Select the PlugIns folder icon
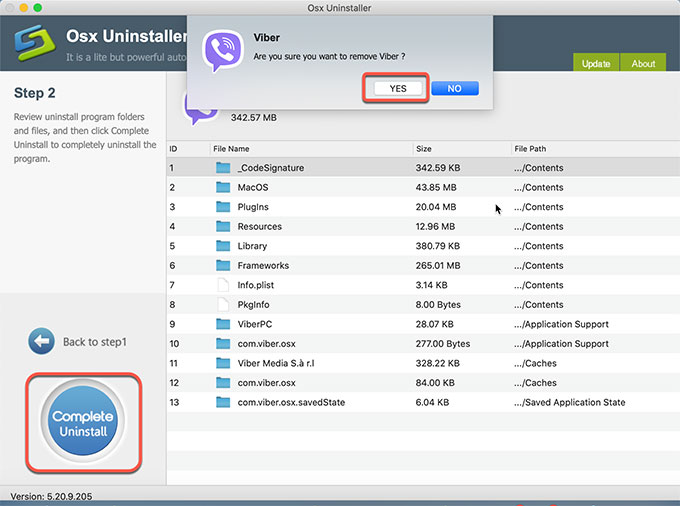680x506 pixels. [x=223, y=206]
